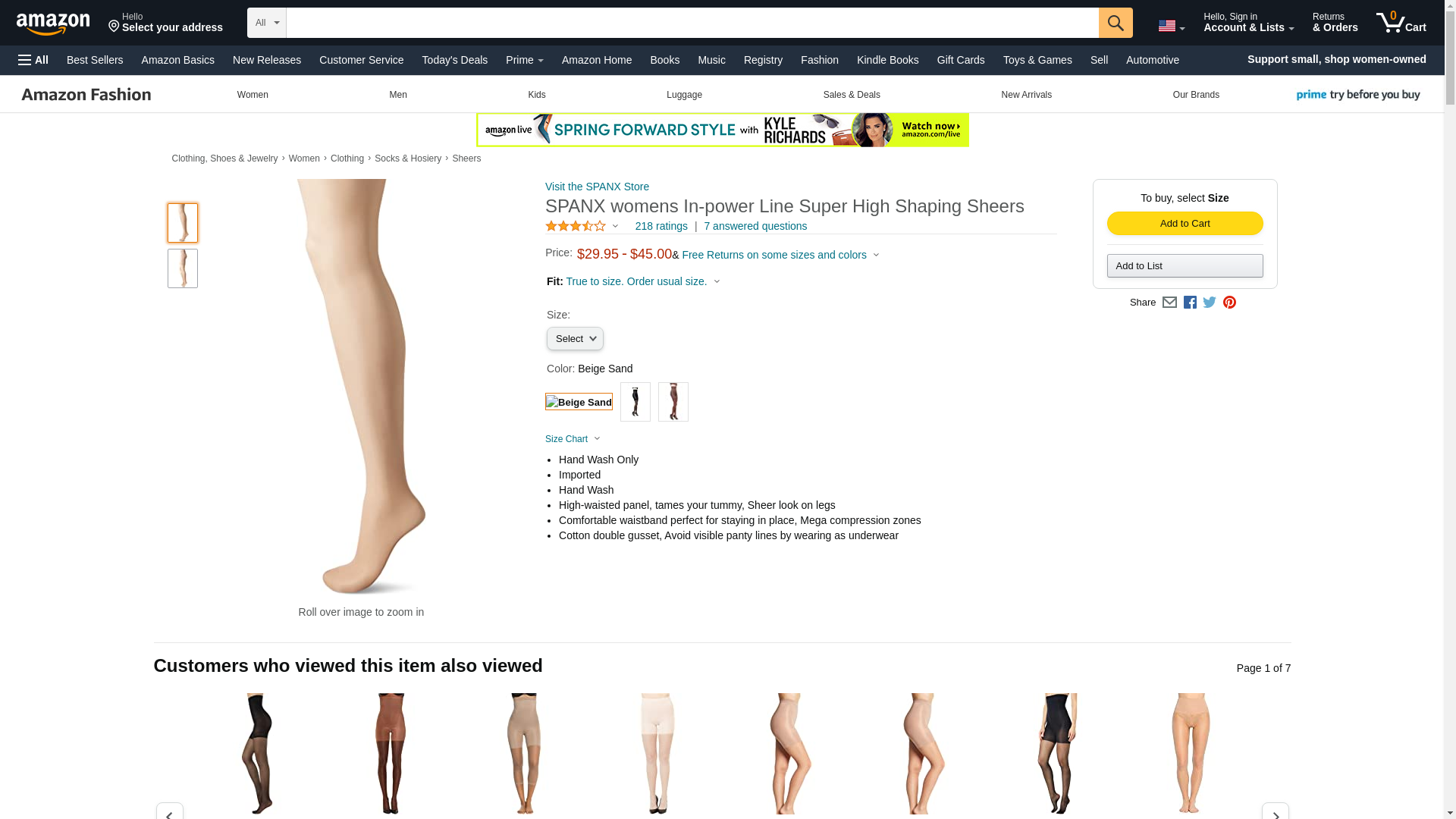Viewport: 1456px width, 819px height.
Task: Choose the black color swatch
Action: pyautogui.click(x=635, y=402)
